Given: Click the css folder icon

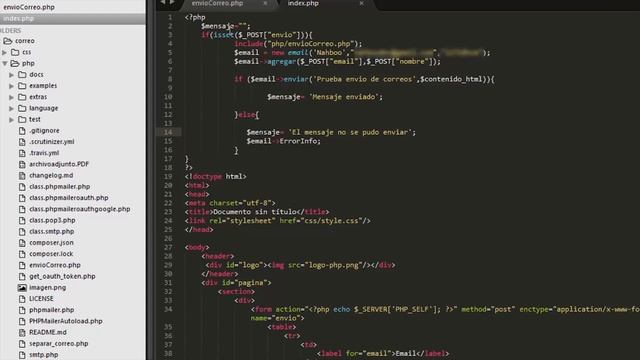Looking at the screenshot, I should 15,52.
